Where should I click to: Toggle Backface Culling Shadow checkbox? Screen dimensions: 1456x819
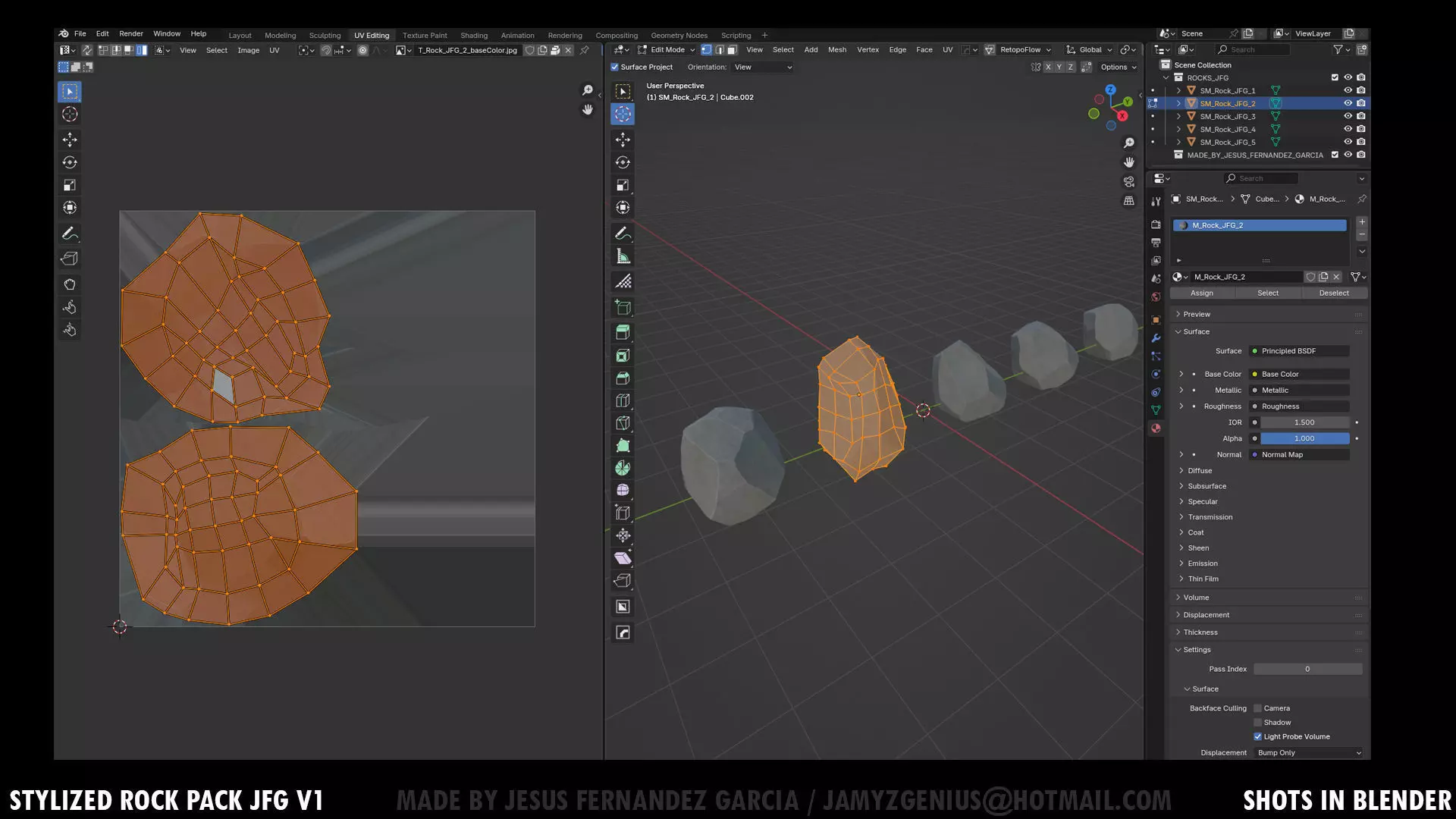click(1257, 723)
